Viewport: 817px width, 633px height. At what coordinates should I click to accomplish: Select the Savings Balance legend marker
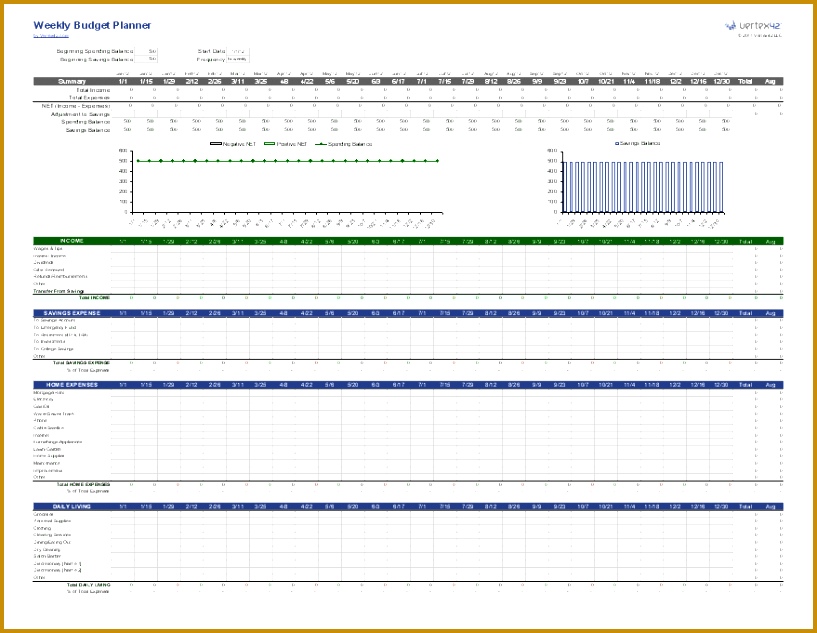pos(617,143)
